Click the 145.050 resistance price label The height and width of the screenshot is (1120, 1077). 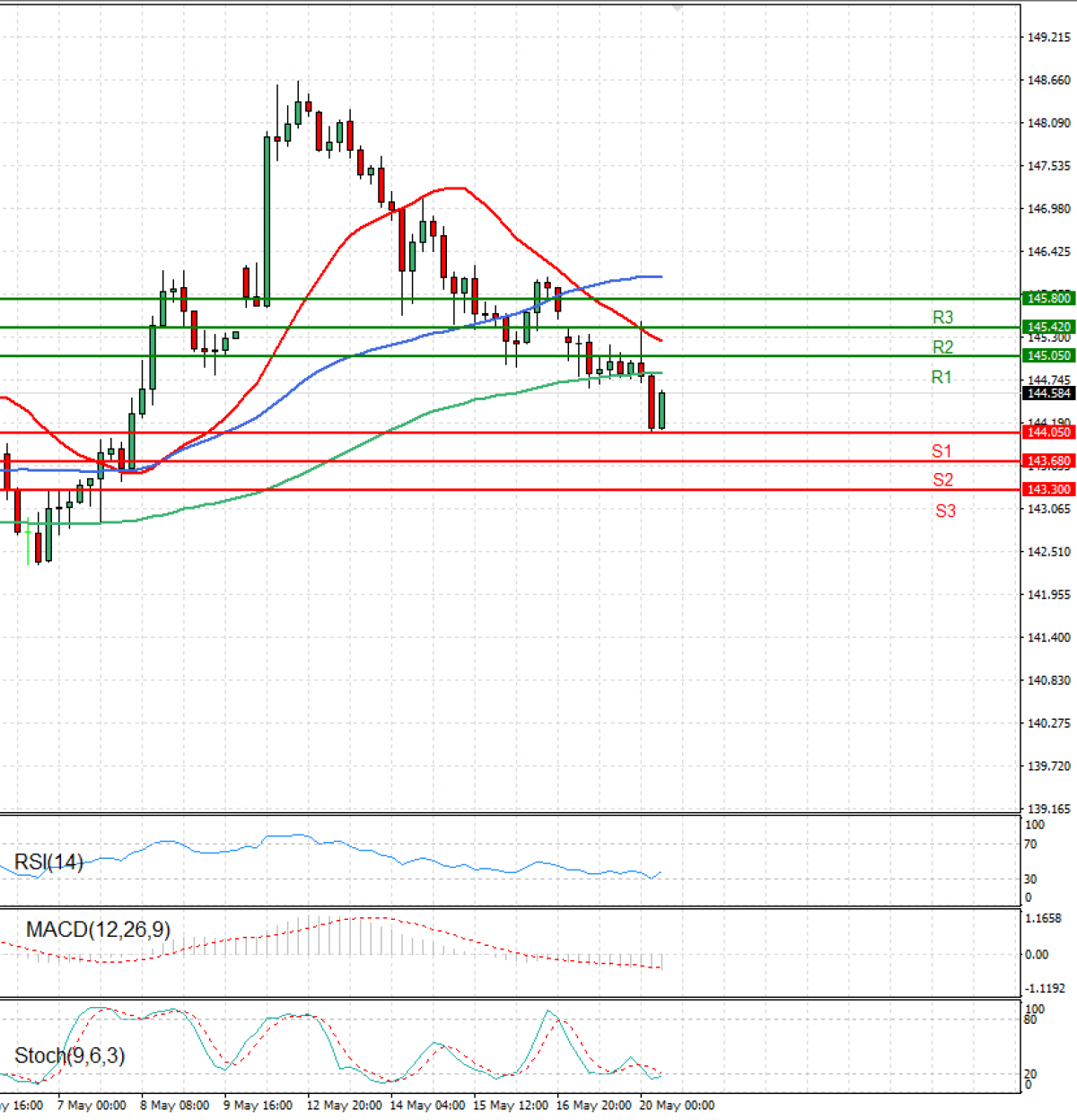tap(1048, 356)
